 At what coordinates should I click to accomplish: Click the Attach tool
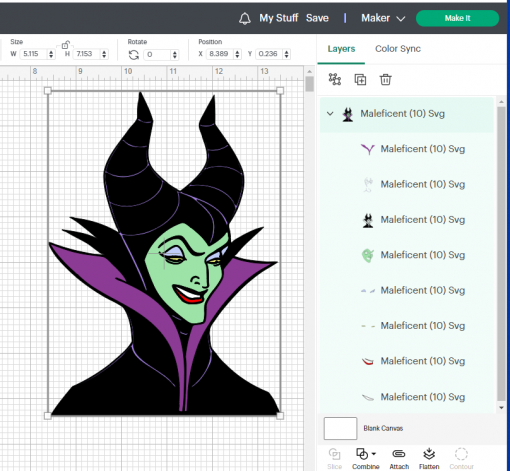[399, 459]
